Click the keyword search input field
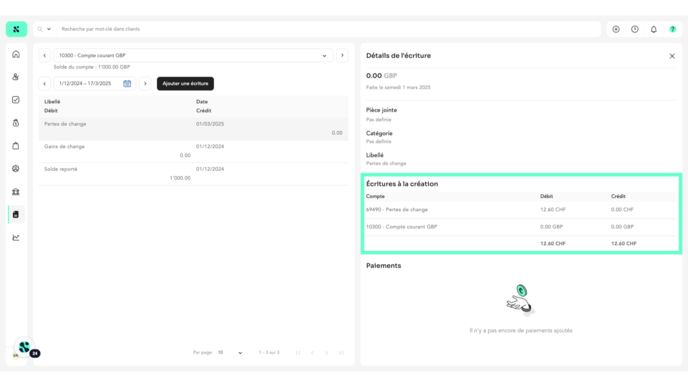Viewport: 688px width, 387px height. click(x=329, y=29)
